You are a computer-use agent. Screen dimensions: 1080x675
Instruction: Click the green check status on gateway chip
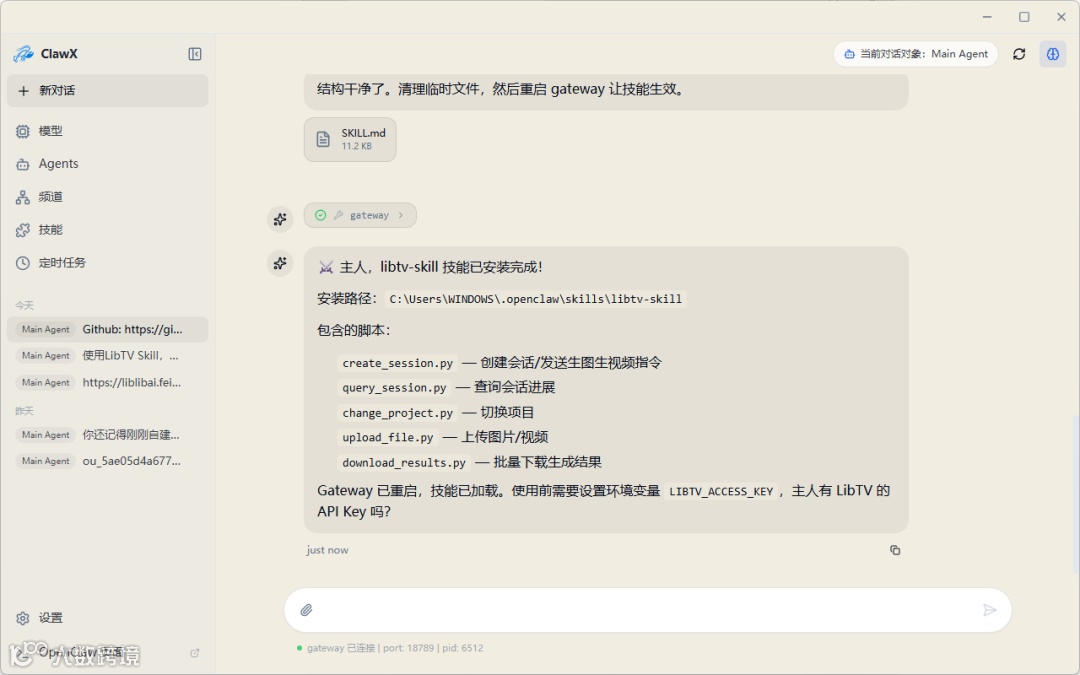pyautogui.click(x=320, y=215)
